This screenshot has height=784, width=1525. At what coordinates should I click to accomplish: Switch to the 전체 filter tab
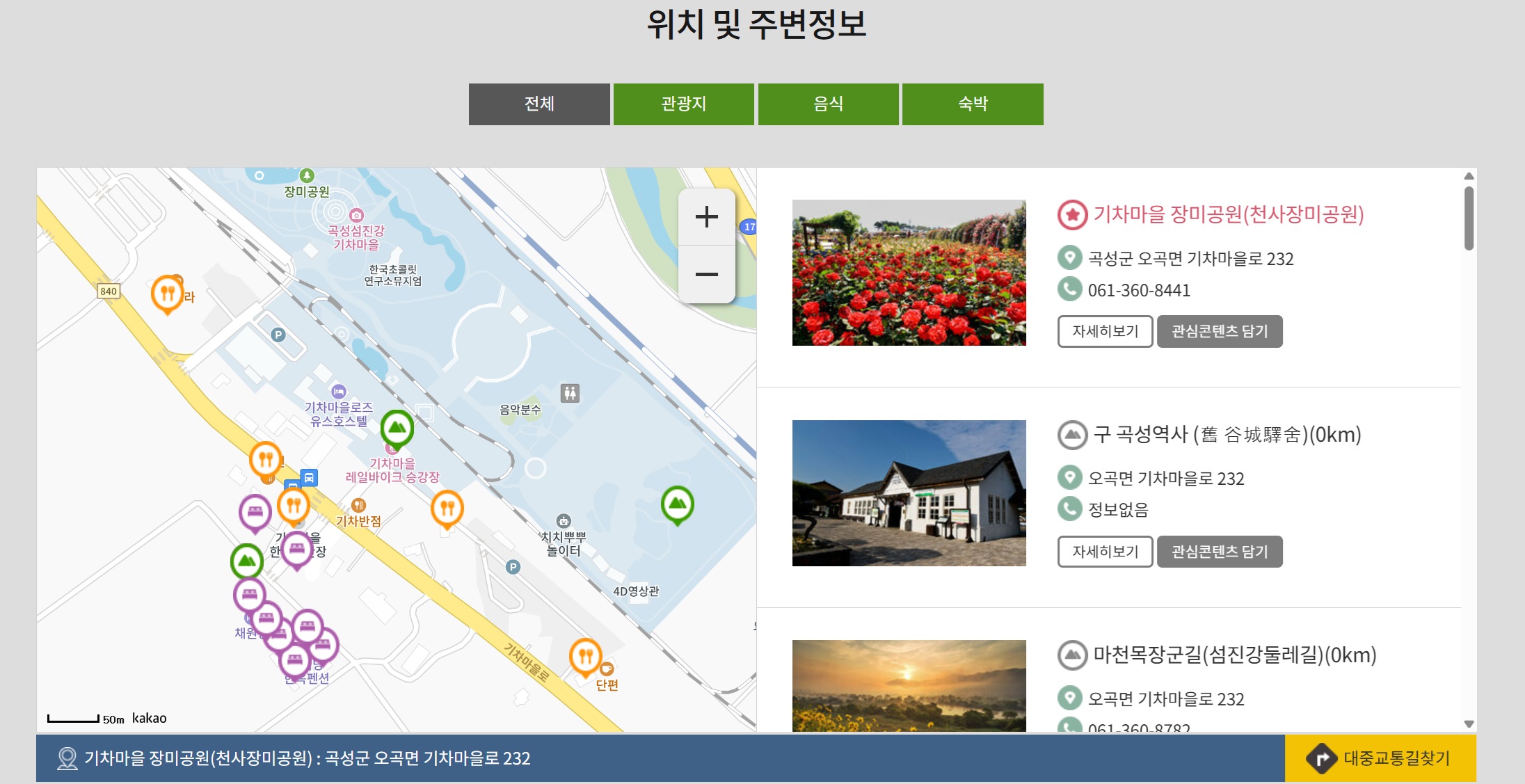click(539, 103)
